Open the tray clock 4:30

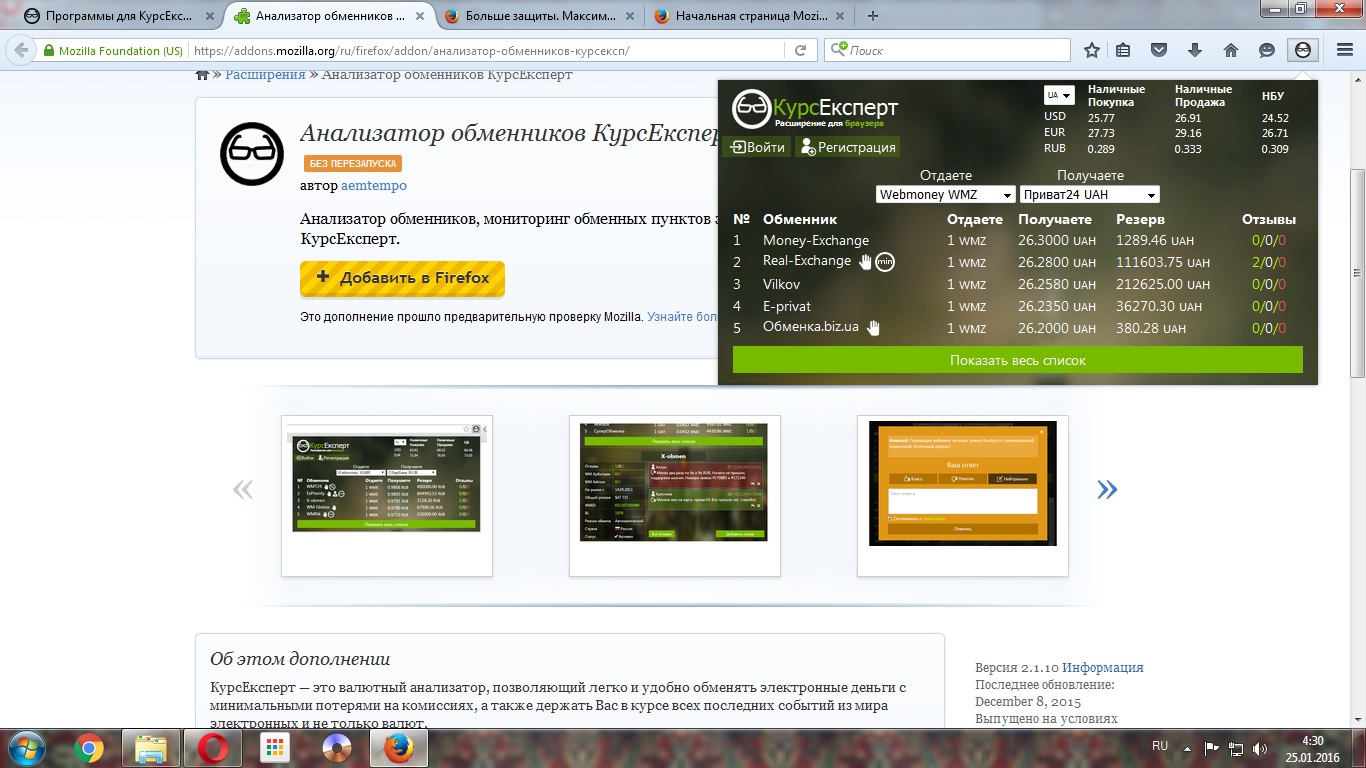(1312, 748)
